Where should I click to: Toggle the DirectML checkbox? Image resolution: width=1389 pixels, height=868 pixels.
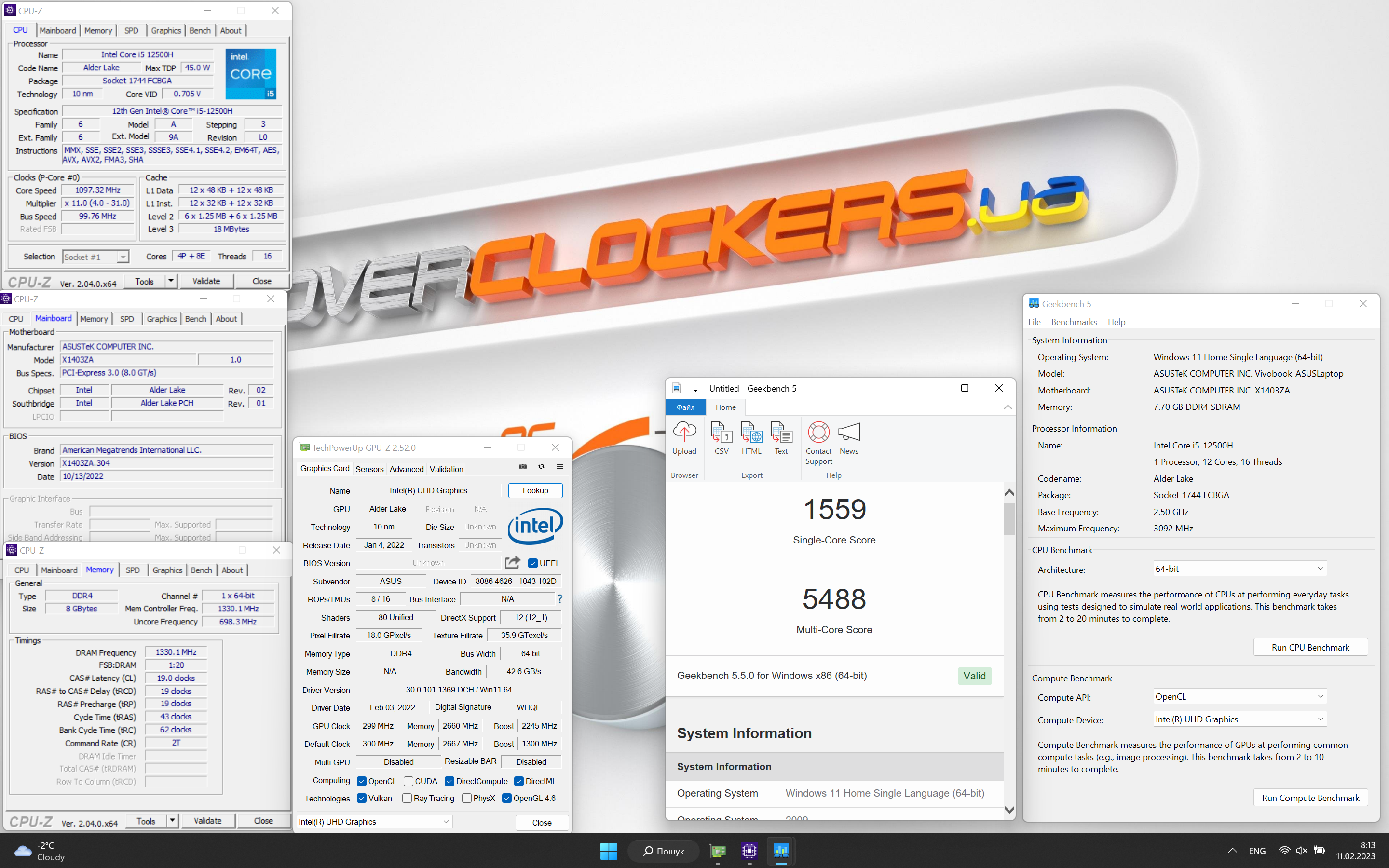[x=519, y=781]
